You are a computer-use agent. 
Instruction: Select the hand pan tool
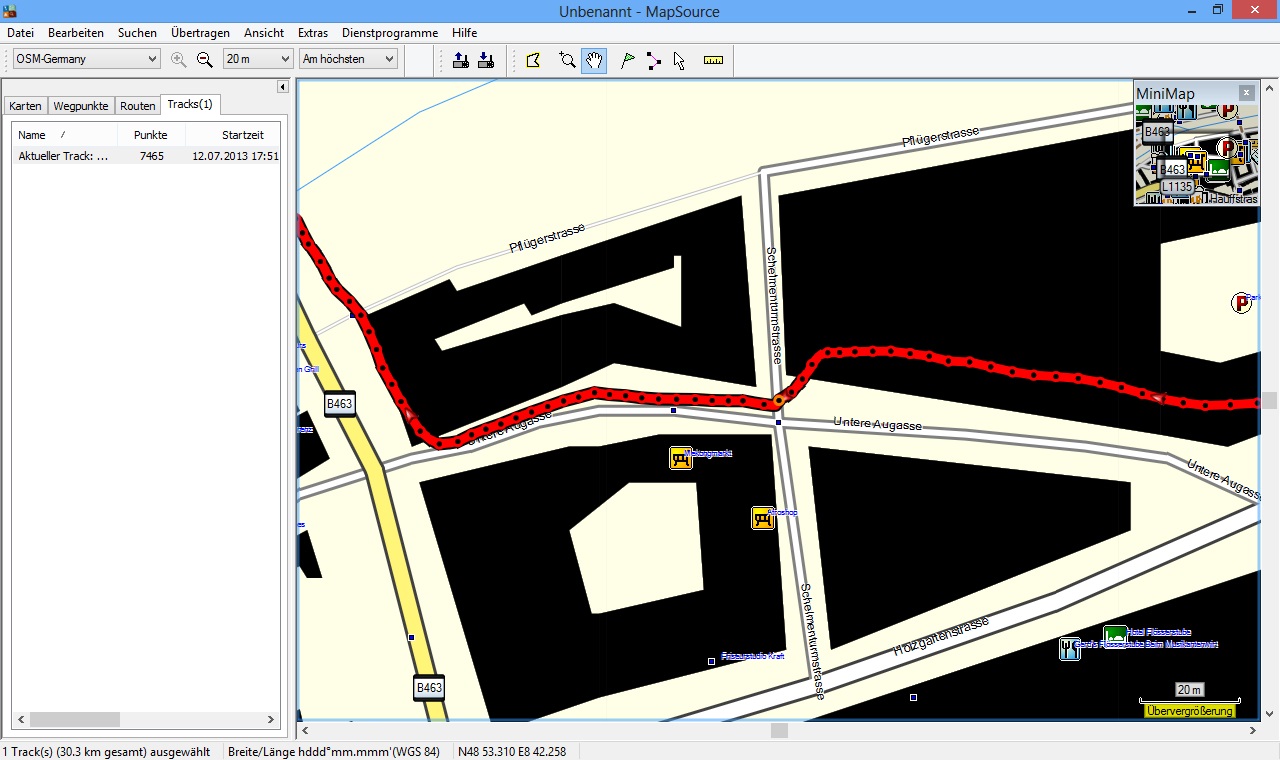coord(594,60)
